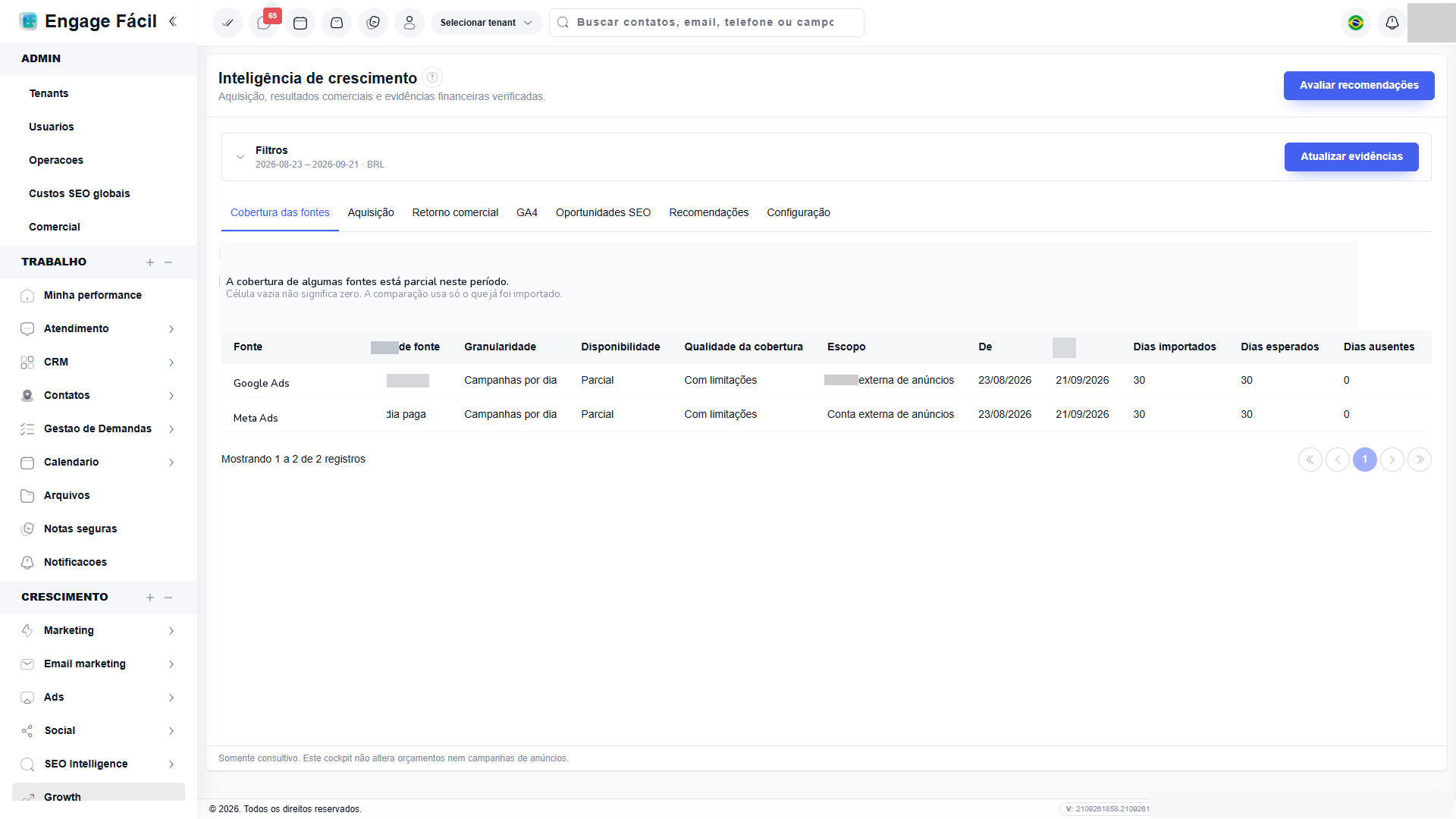Focus the contact search field
Screen dimensions: 1456x819
pos(707,23)
